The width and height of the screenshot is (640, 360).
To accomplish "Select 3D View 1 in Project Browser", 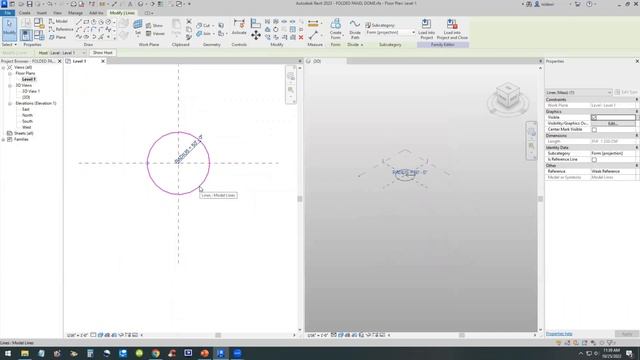I will 31,91.
